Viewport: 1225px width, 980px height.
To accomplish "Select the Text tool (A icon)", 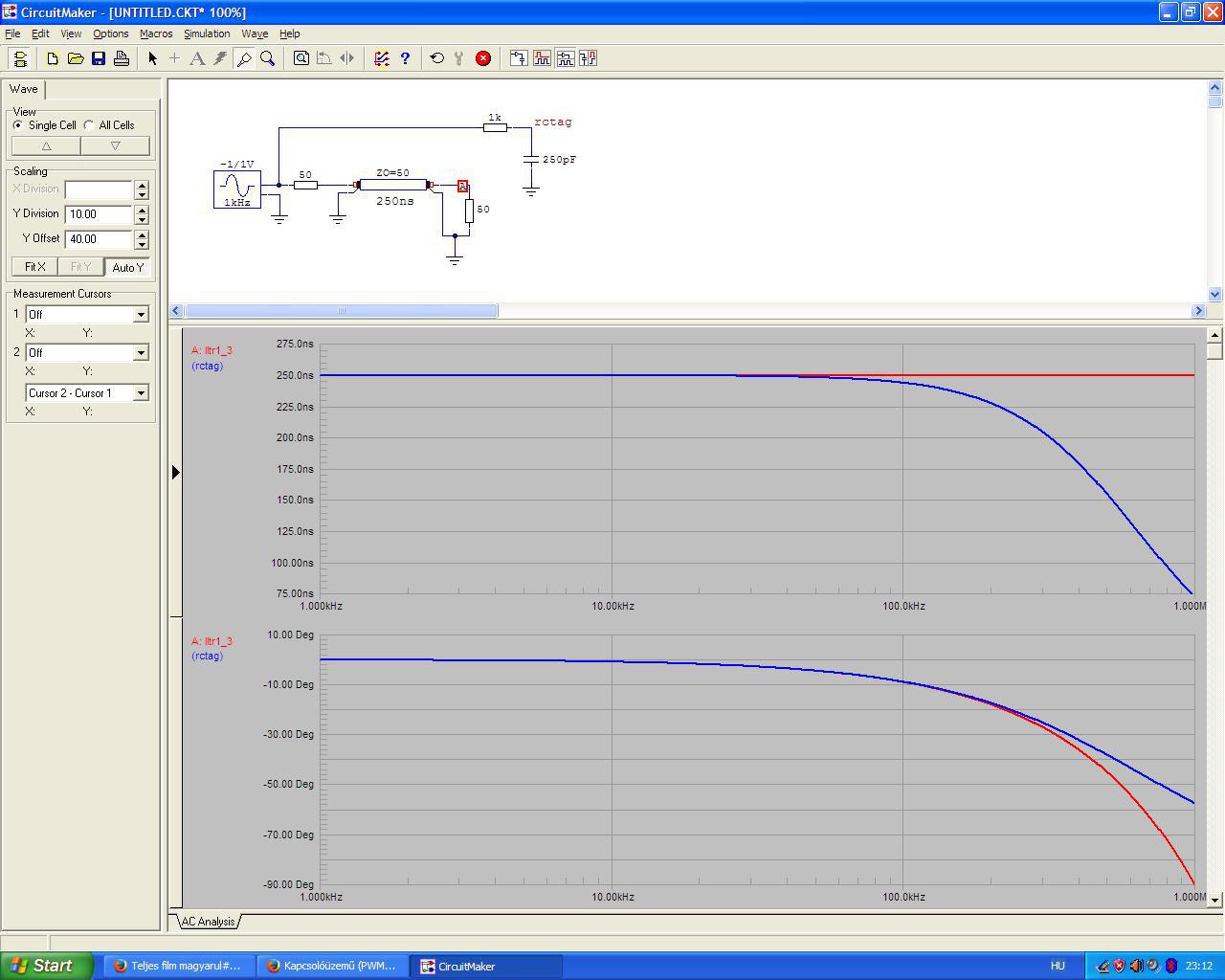I will pyautogui.click(x=197, y=58).
